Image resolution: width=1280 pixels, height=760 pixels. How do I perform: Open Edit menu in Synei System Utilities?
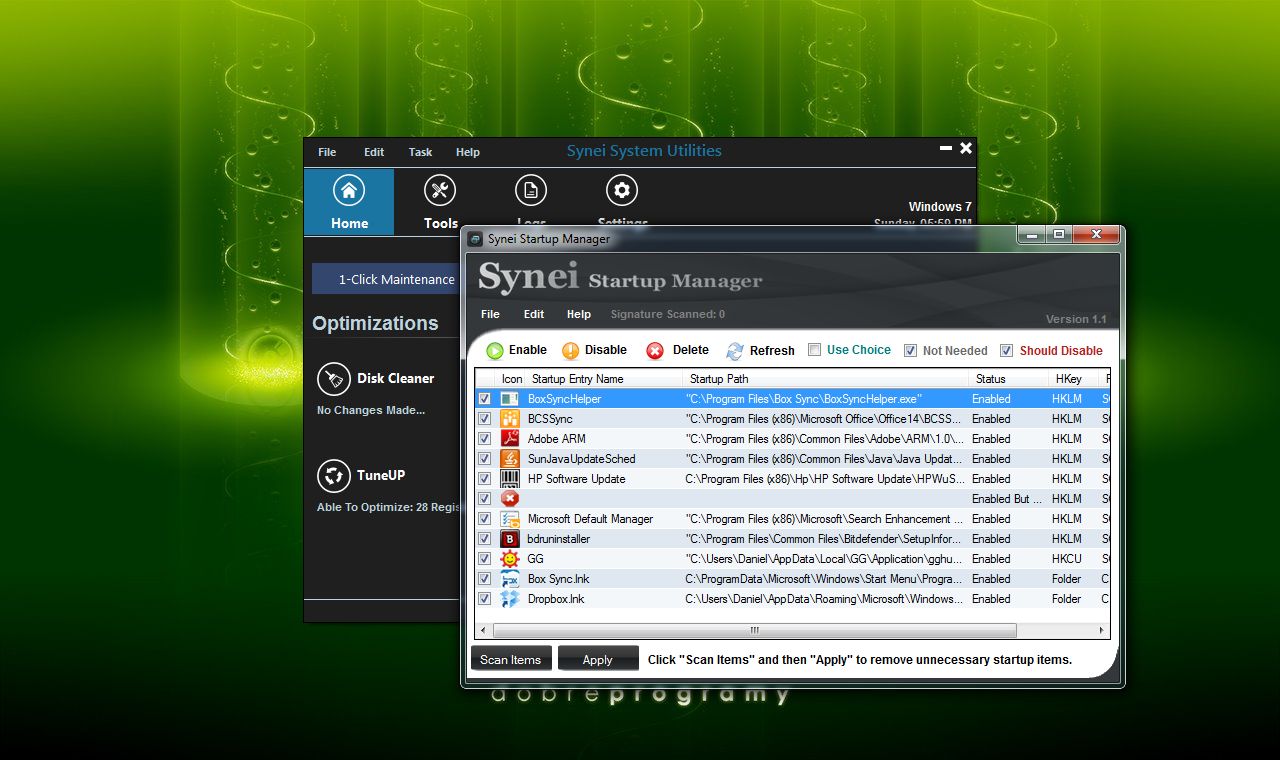coord(374,152)
